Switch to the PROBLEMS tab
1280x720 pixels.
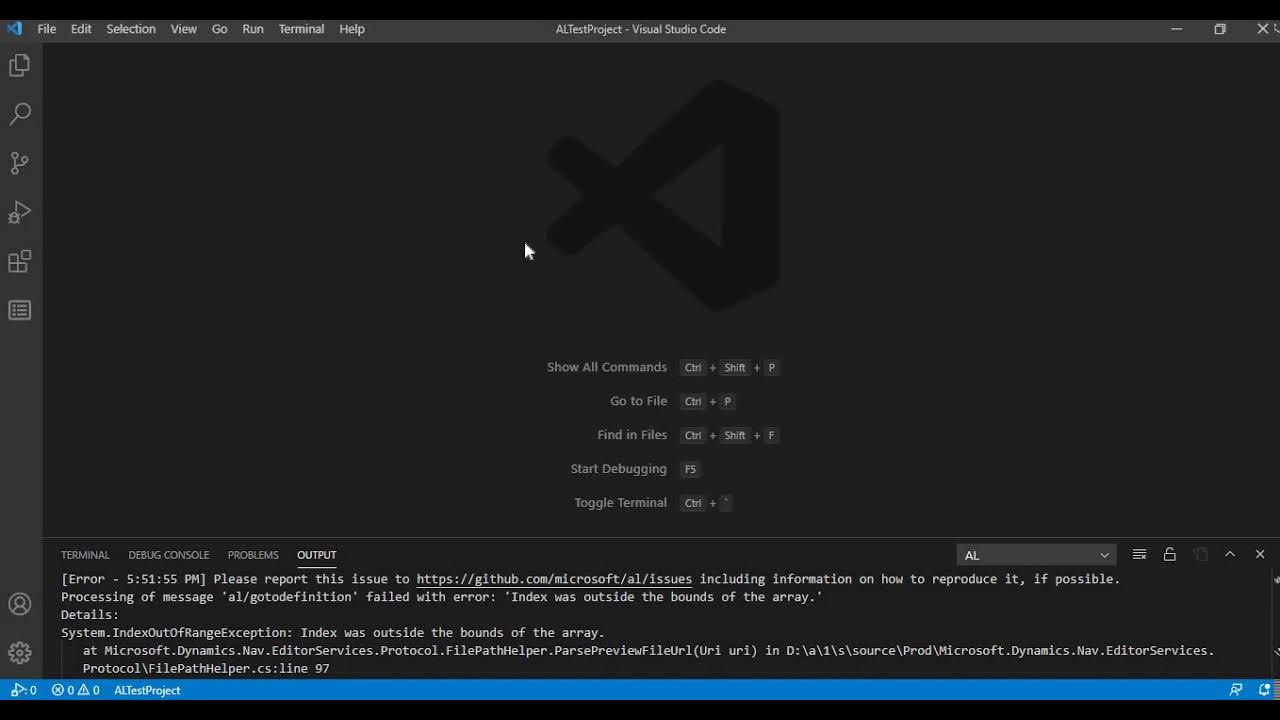[x=253, y=555]
